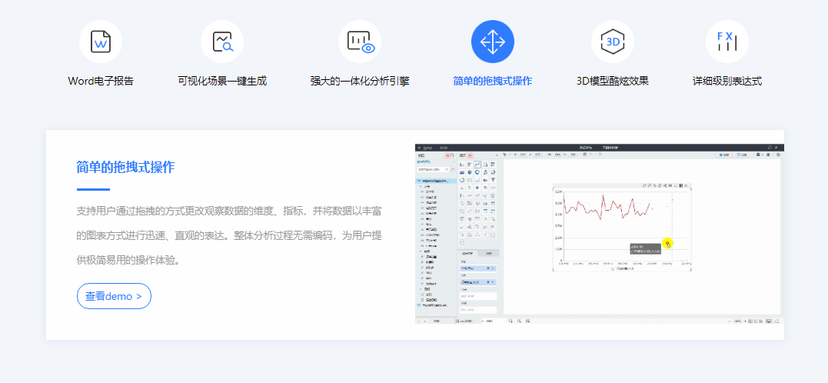The image size is (828, 383).
Task: Select the 详细级别表达式 tab label
Action: (727, 81)
